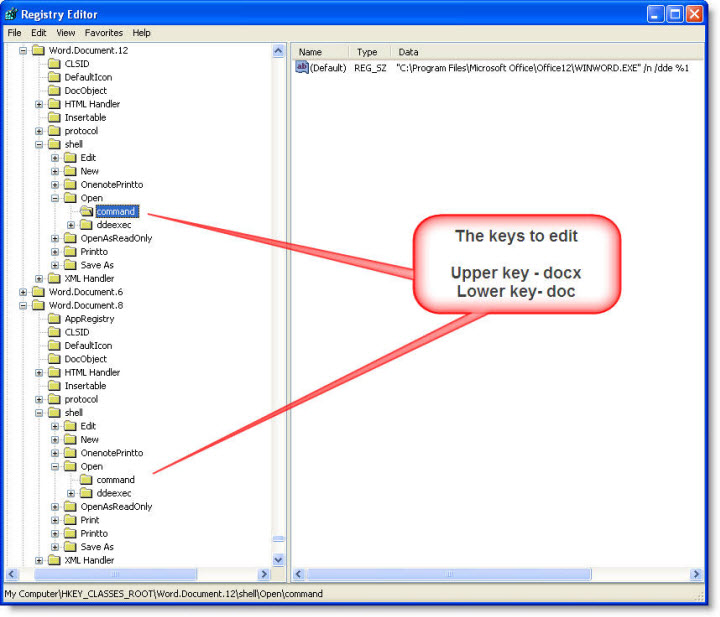Click the selected command open-folder icon

click(x=86, y=211)
